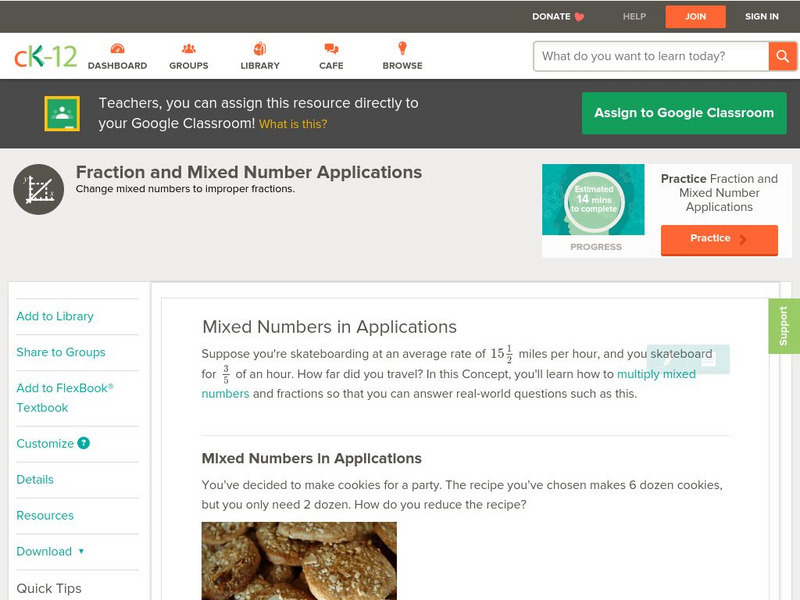Click the JOIN button
The image size is (800, 600).
pos(695,17)
